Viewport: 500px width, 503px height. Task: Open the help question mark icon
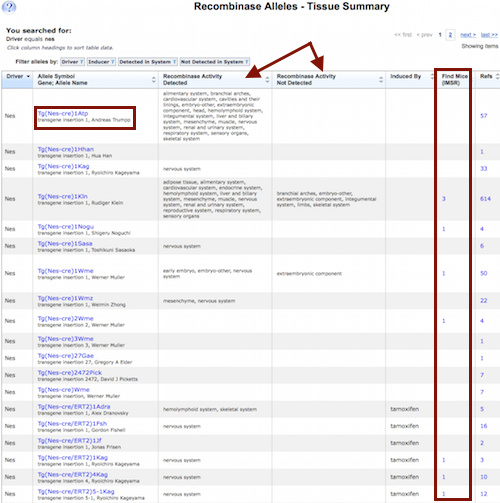pyautogui.click(x=9, y=7)
